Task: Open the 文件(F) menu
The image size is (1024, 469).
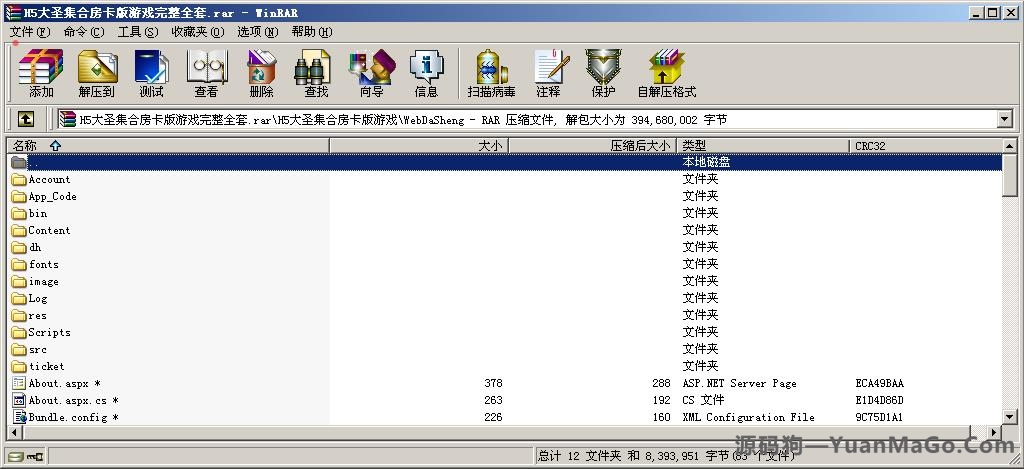Action: 30,31
